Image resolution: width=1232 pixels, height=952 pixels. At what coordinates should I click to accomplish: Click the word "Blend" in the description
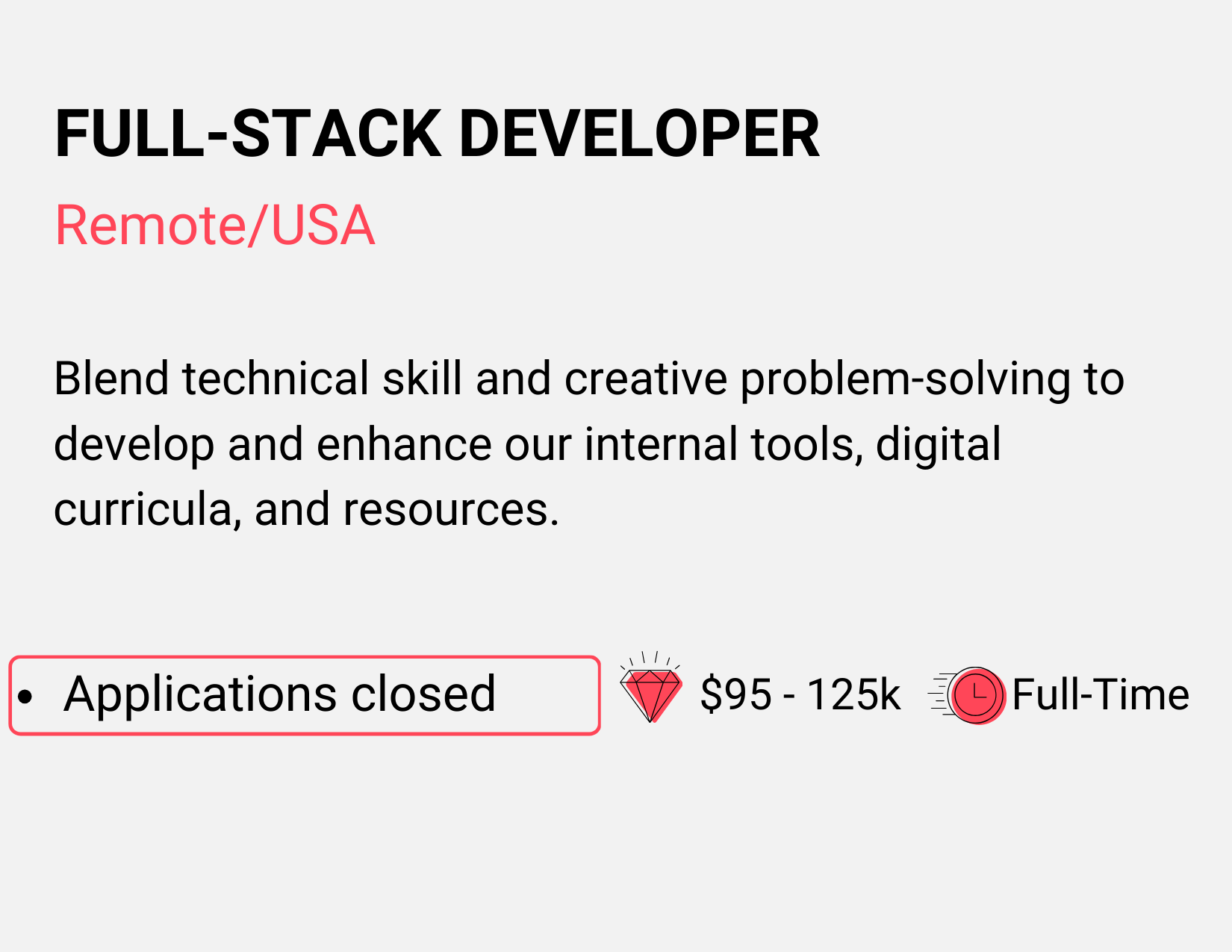111,379
